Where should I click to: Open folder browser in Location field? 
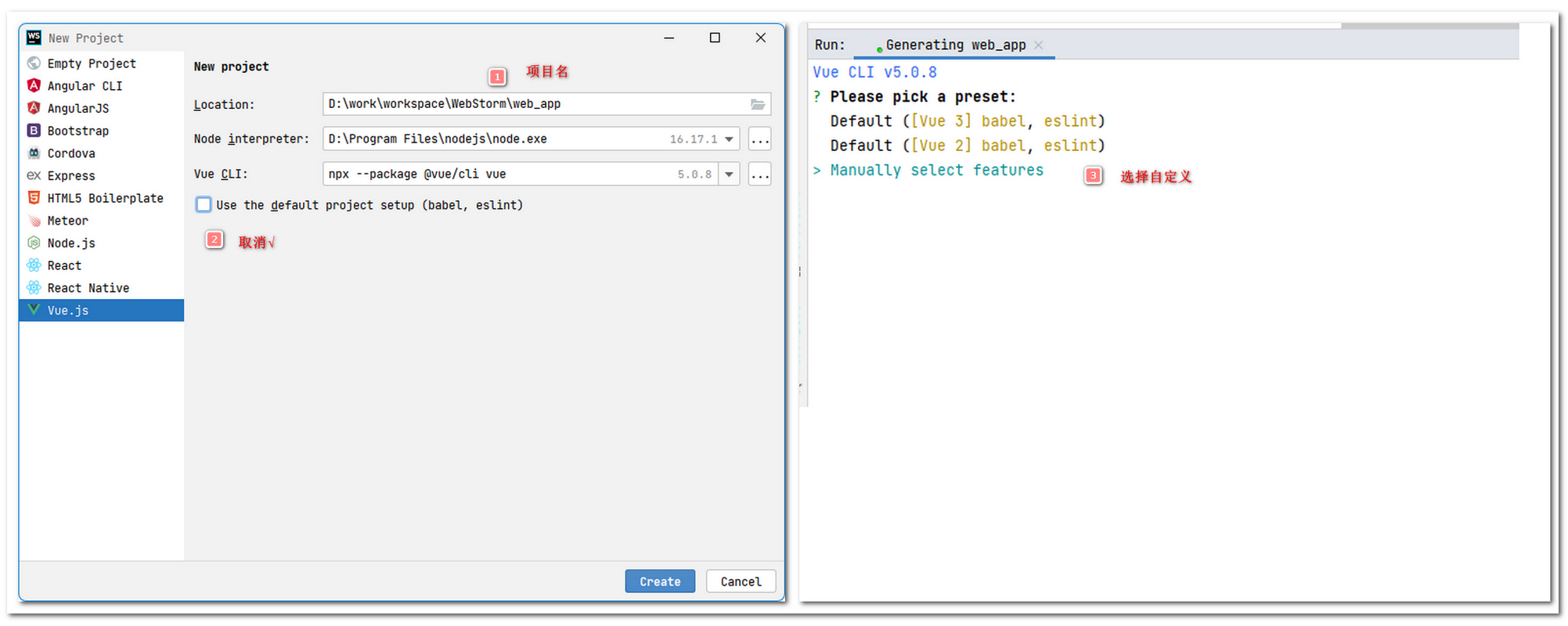click(x=758, y=104)
